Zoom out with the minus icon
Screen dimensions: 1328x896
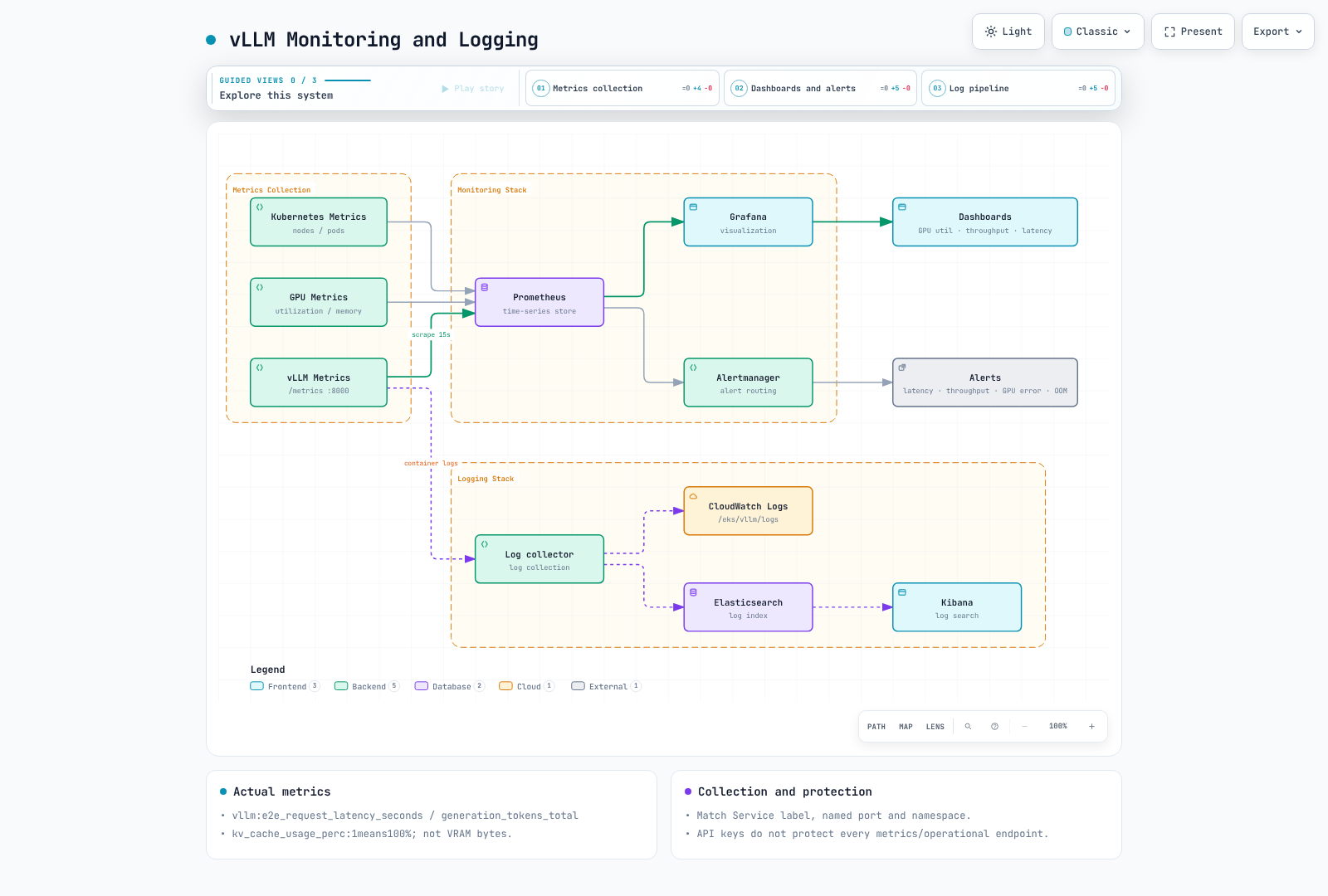click(x=1024, y=727)
